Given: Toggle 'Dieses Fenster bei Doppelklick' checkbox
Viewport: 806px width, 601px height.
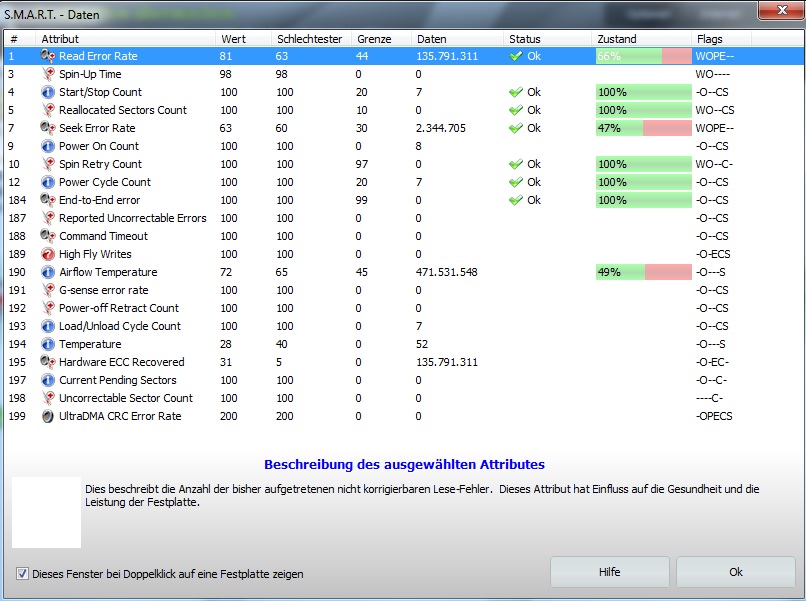Looking at the screenshot, I should pyautogui.click(x=22, y=574).
